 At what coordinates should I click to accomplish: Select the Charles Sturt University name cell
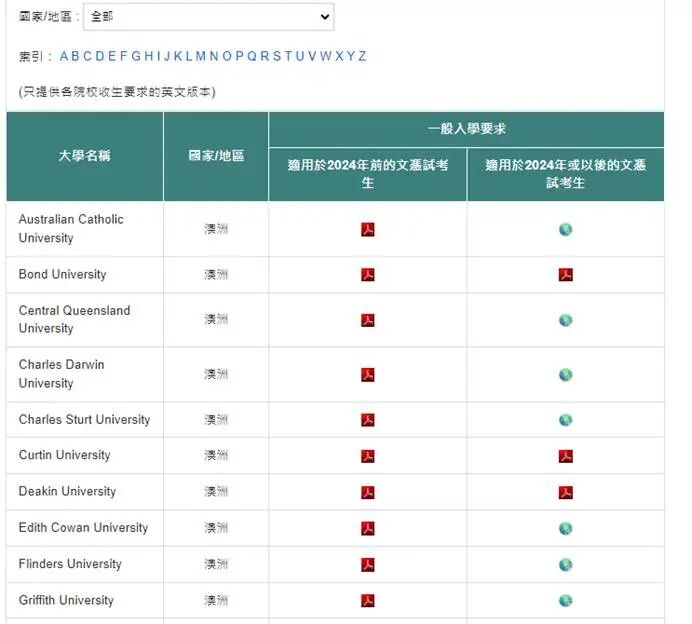point(85,419)
